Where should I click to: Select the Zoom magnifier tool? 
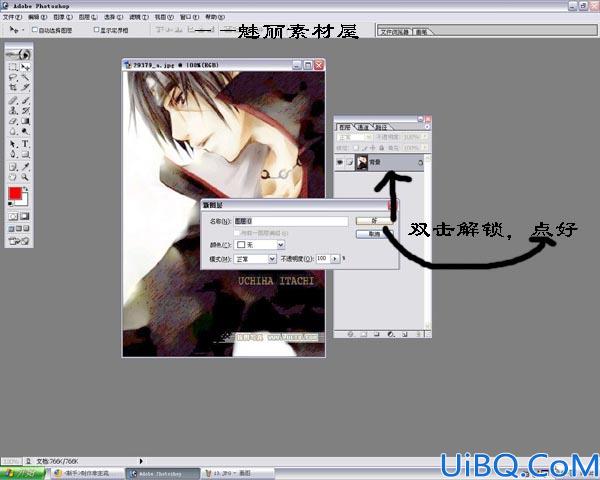pos(25,177)
